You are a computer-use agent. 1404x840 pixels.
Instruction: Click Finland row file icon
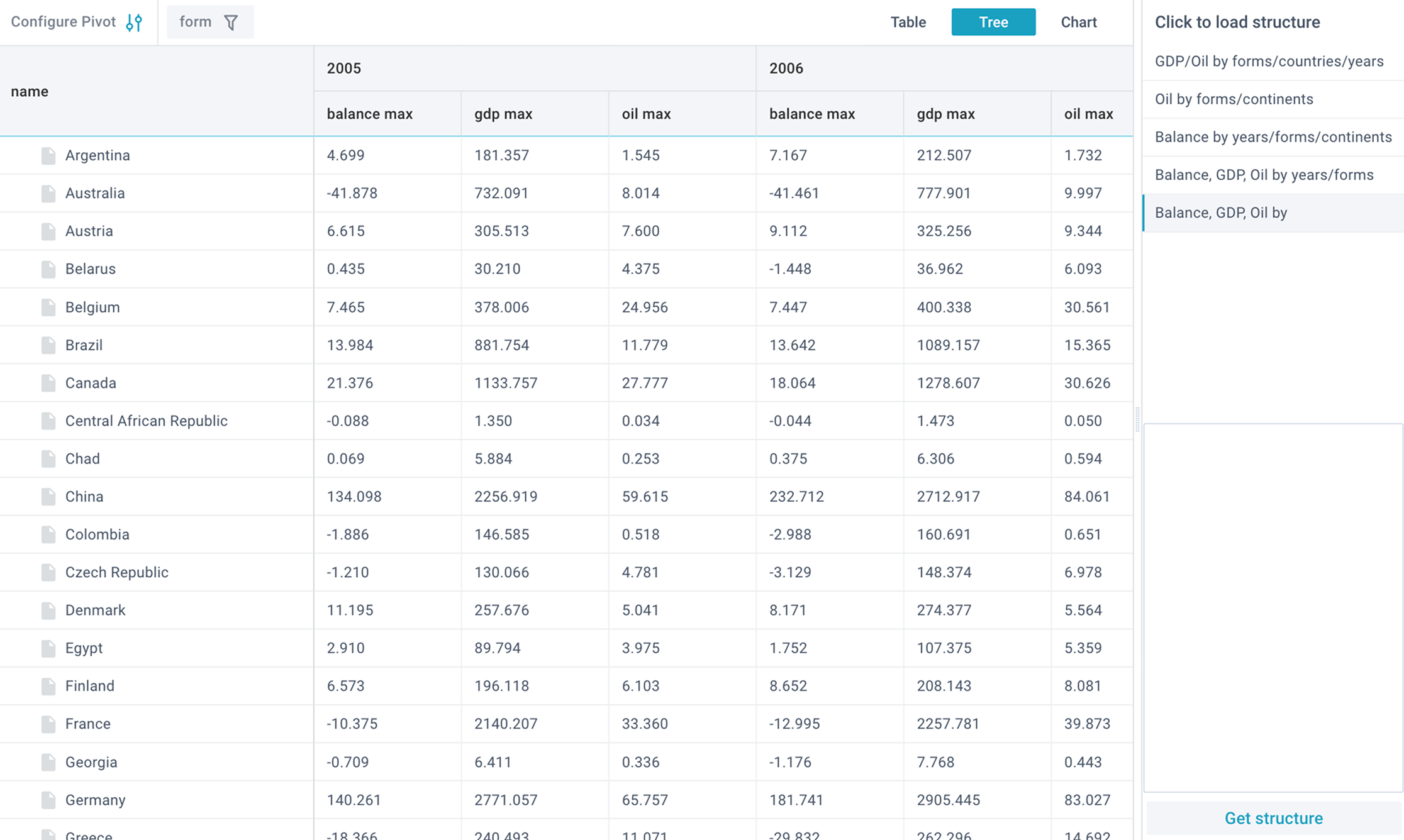pyautogui.click(x=48, y=686)
